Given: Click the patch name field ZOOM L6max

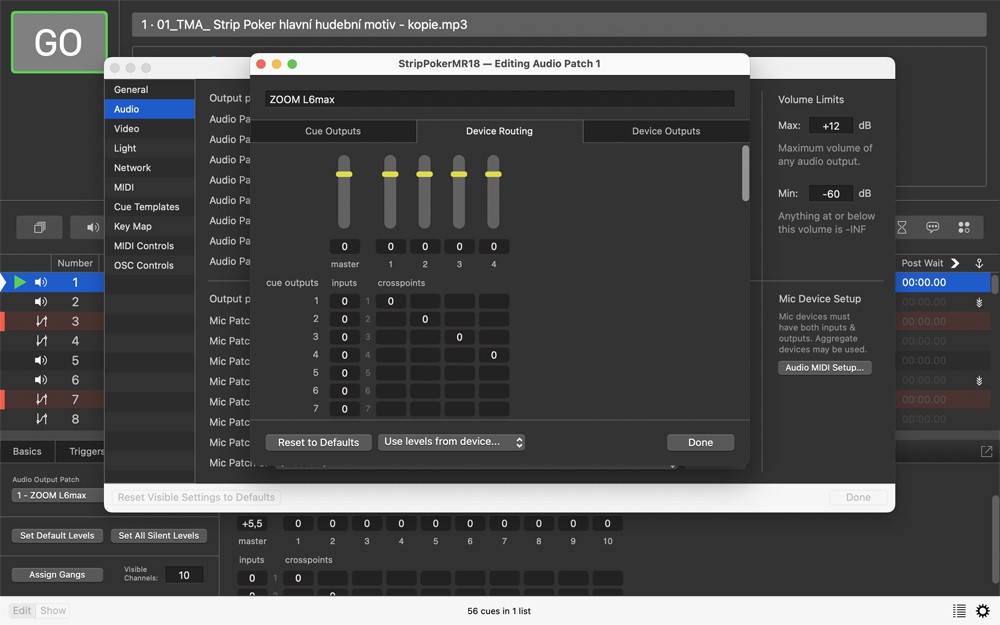Looking at the screenshot, I should pyautogui.click(x=500, y=99).
